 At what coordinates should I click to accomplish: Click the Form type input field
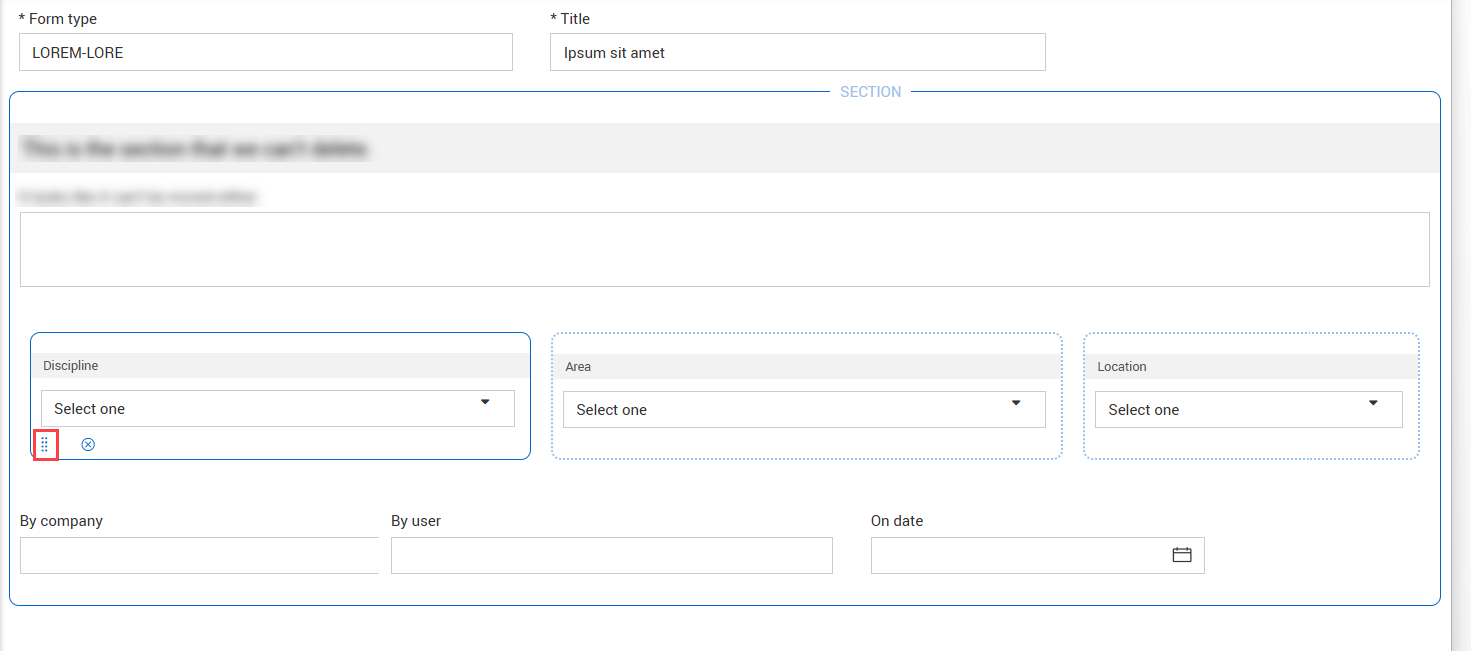[265, 52]
